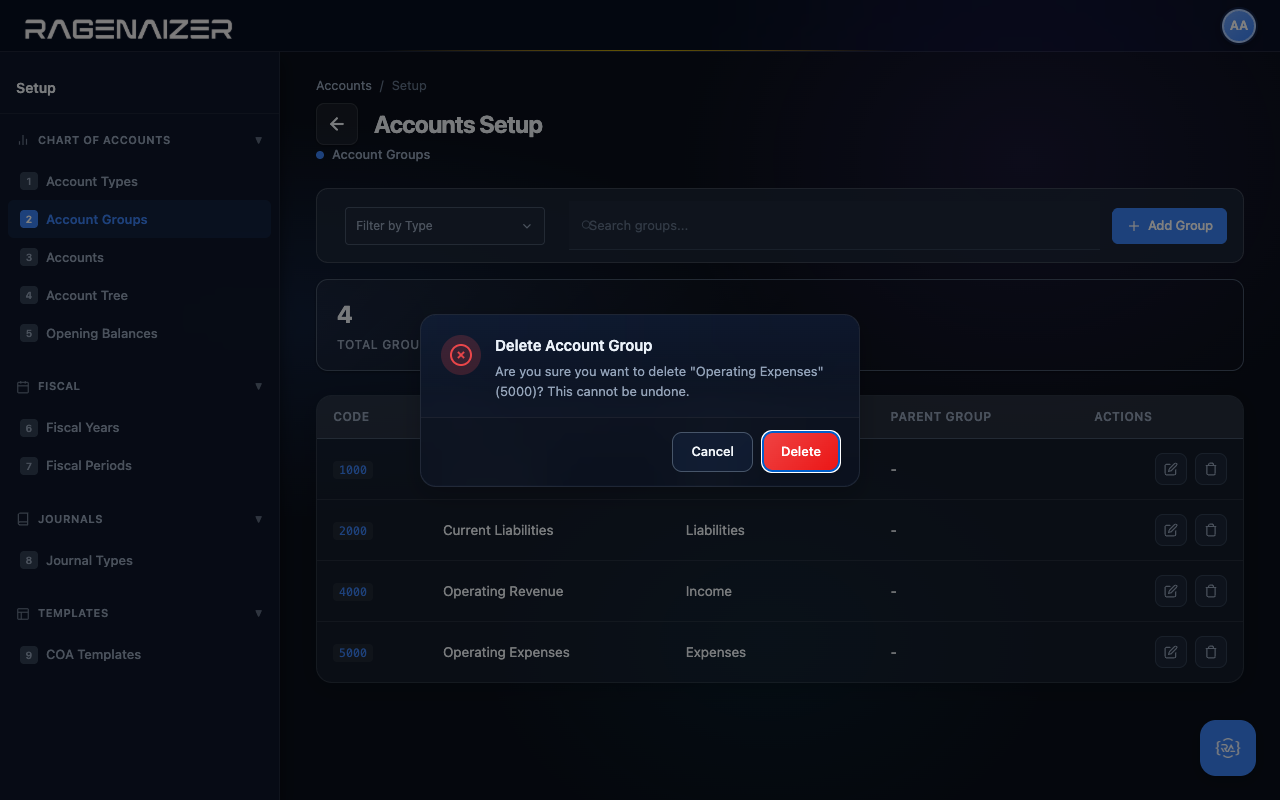Delete the Operating Expenses group via trash icon
This screenshot has width=1280, height=800.
click(x=1211, y=652)
